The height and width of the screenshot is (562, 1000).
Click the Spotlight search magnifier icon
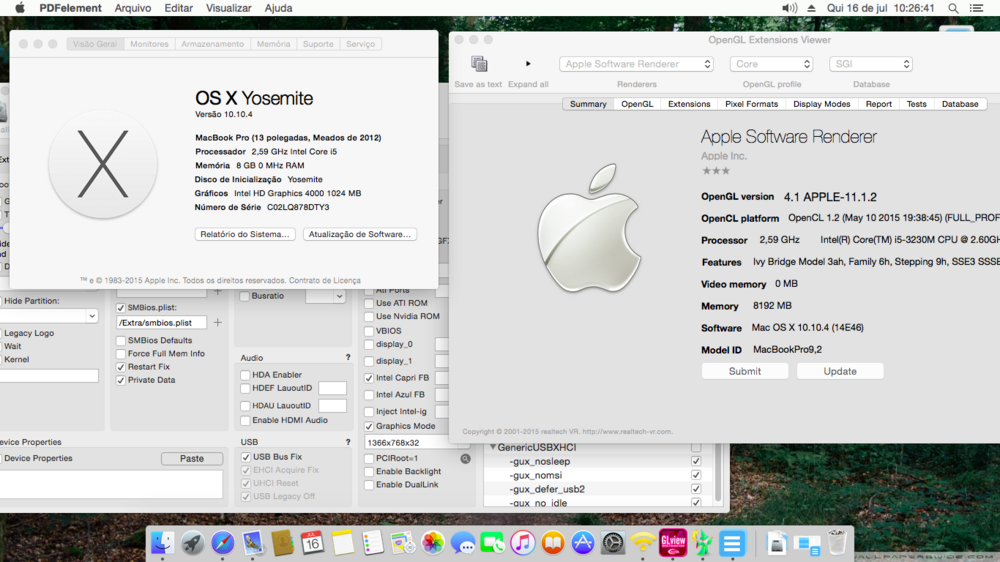coord(953,8)
